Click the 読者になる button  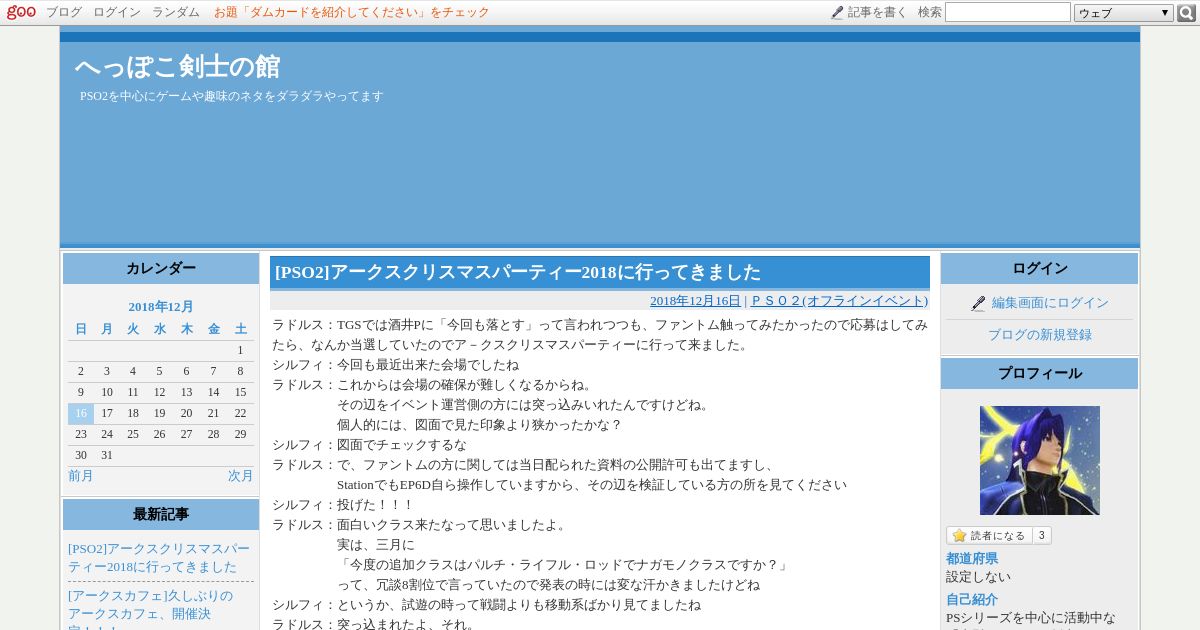pyautogui.click(x=989, y=535)
